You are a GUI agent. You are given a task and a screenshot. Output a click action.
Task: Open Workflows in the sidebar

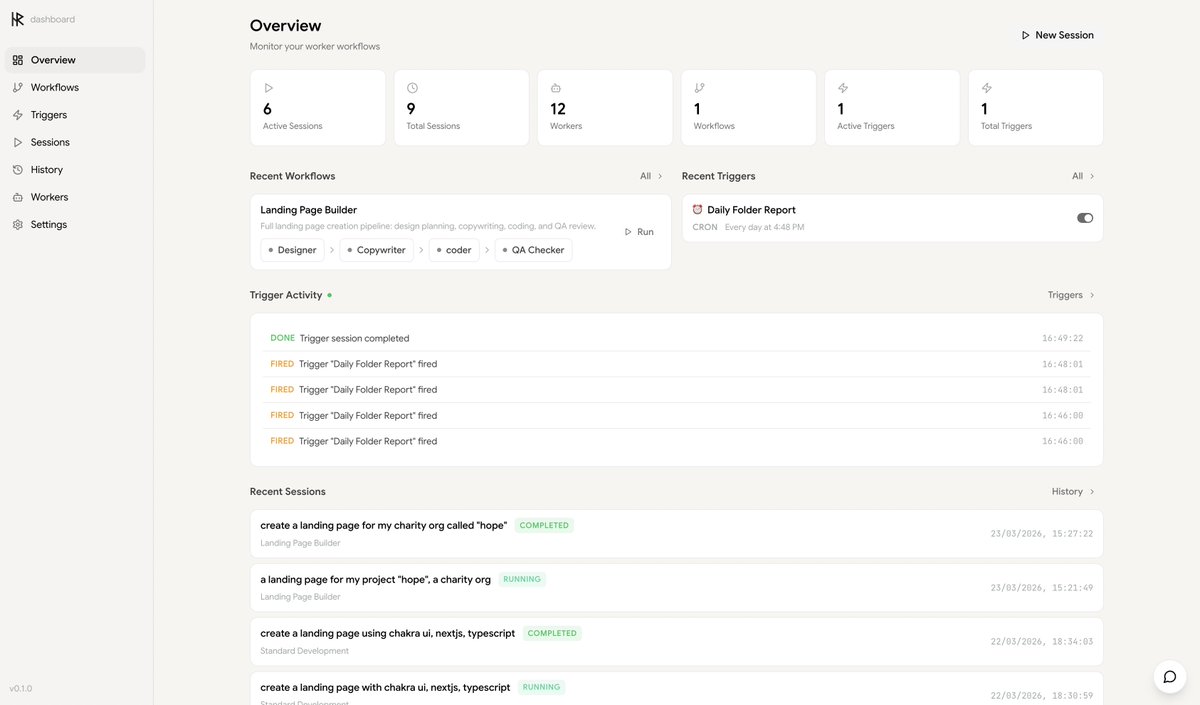click(75, 87)
